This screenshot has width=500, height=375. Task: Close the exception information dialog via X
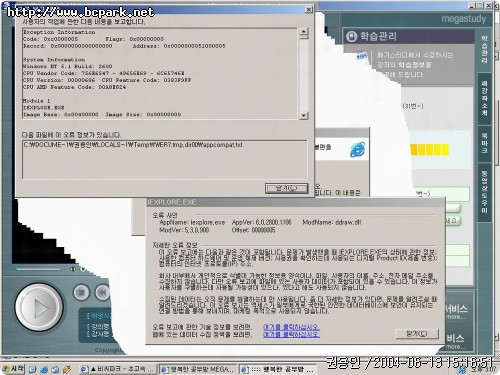(x=309, y=9)
